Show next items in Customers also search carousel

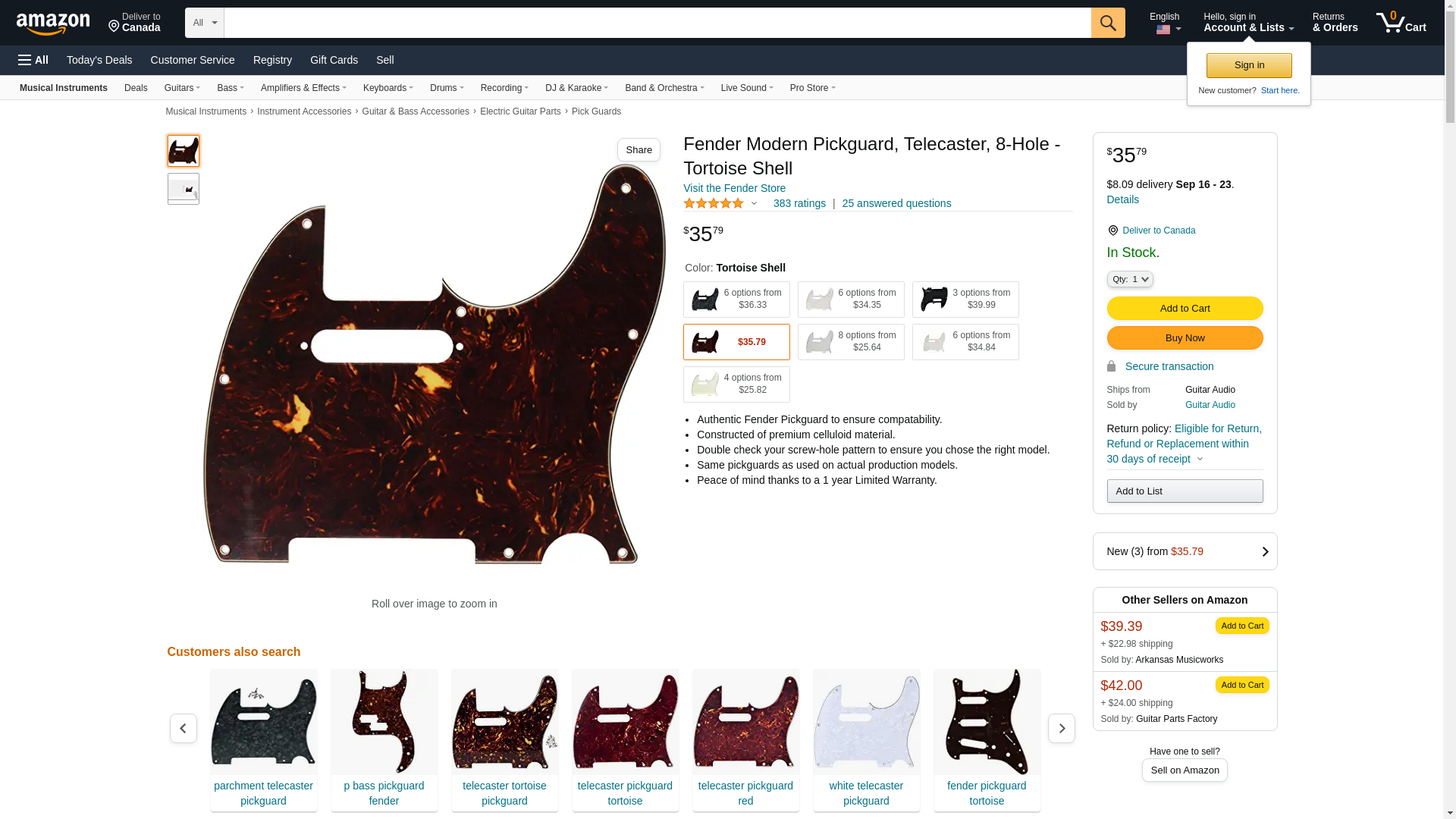pyautogui.click(x=1061, y=728)
